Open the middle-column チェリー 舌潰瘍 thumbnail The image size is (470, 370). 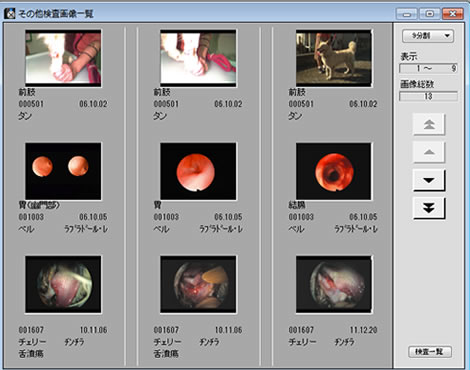198,284
